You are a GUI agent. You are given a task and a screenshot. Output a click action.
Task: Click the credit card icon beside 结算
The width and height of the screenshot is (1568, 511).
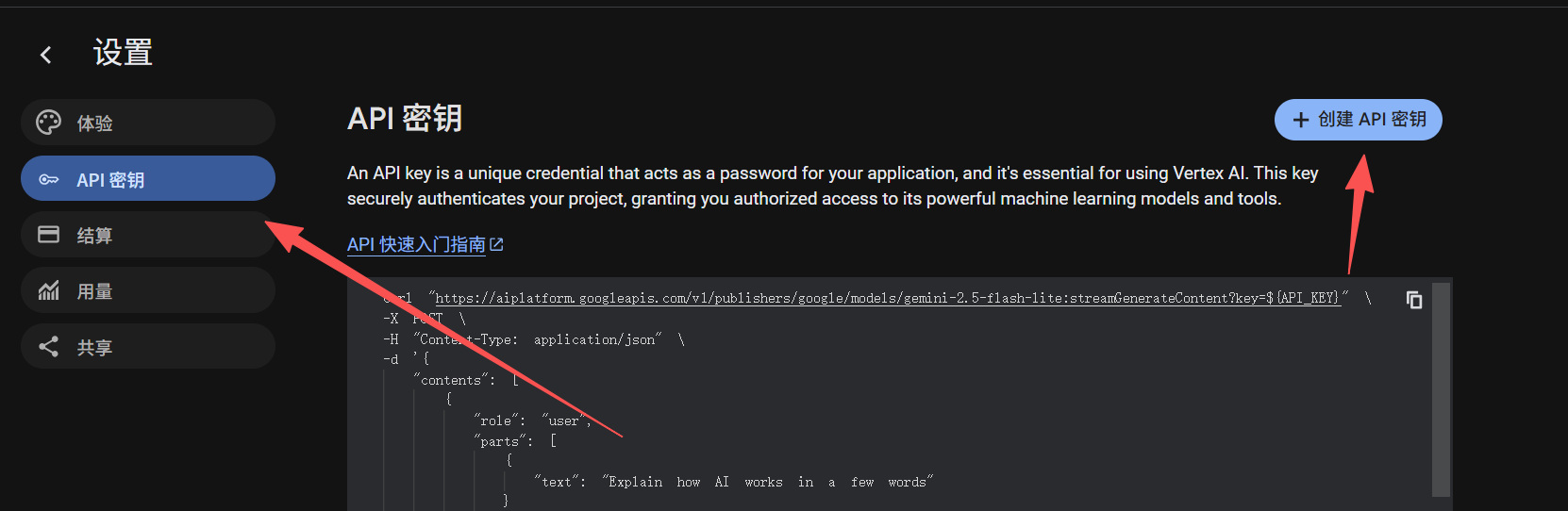(48, 235)
